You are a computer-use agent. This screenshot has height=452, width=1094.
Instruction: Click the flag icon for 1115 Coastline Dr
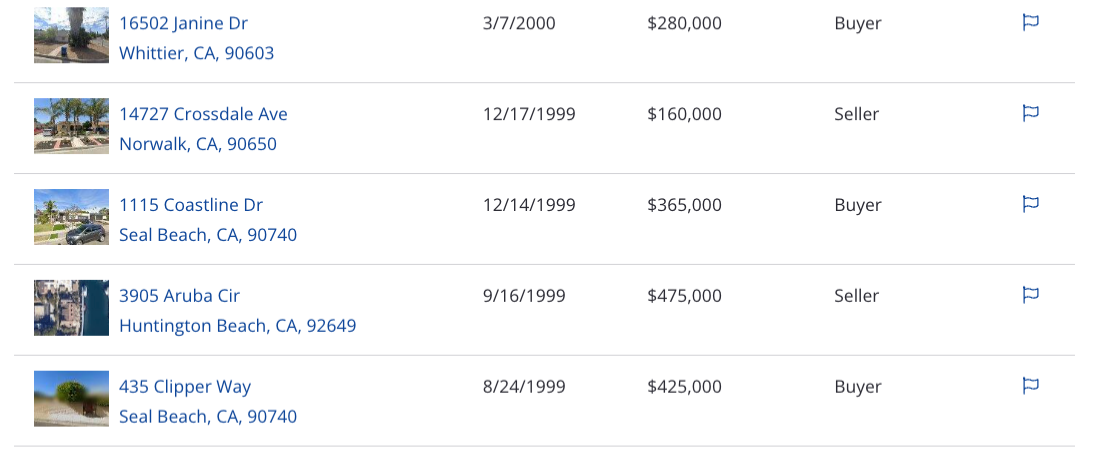pyautogui.click(x=1031, y=204)
